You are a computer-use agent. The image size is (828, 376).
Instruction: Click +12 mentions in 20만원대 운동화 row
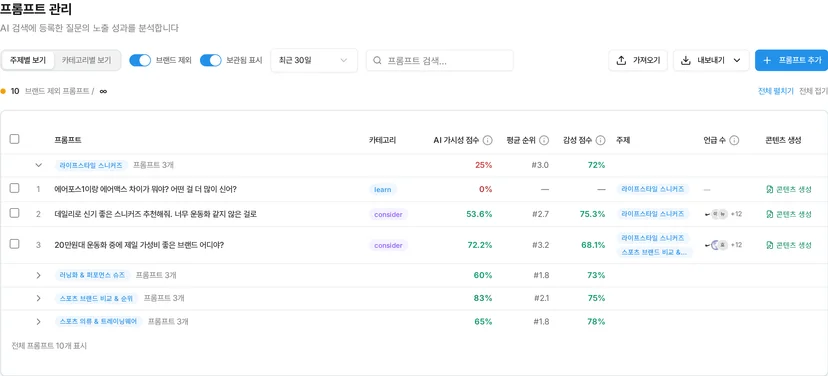click(736, 245)
